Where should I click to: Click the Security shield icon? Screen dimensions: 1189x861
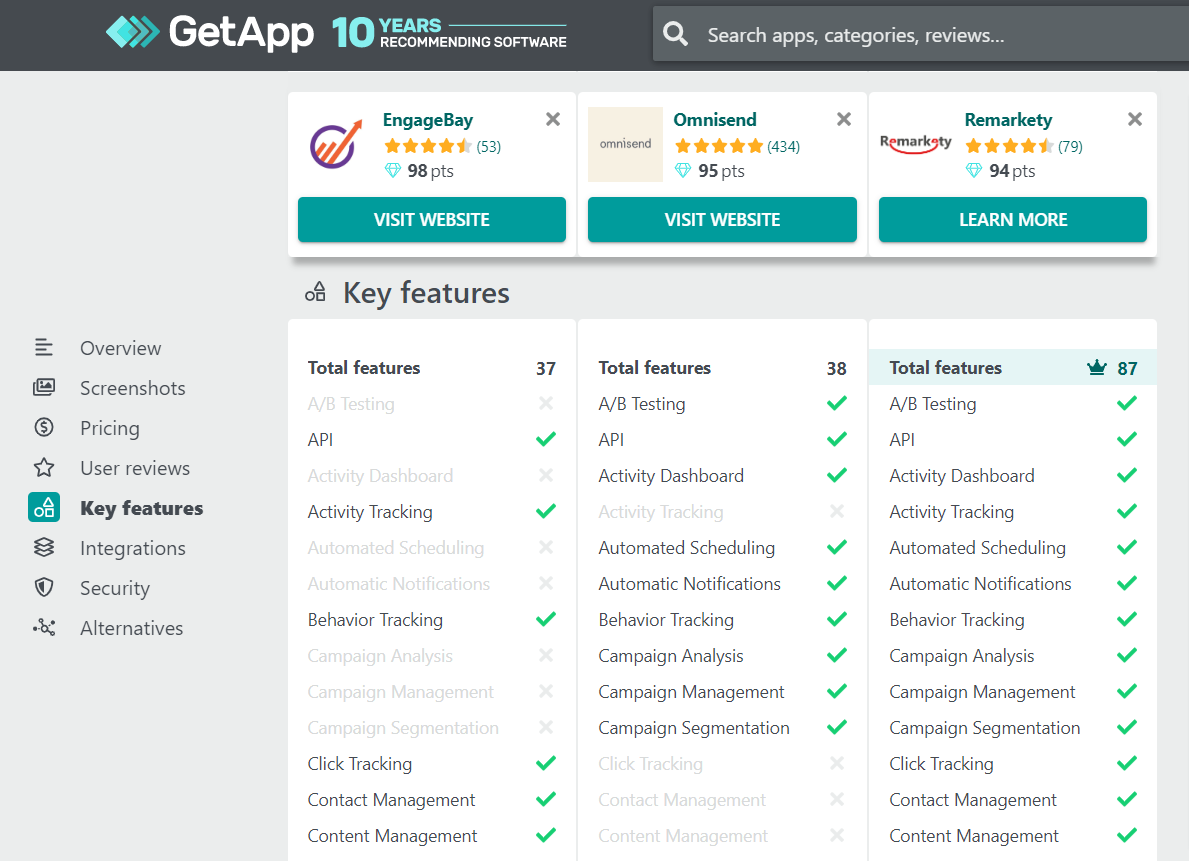(x=44, y=587)
